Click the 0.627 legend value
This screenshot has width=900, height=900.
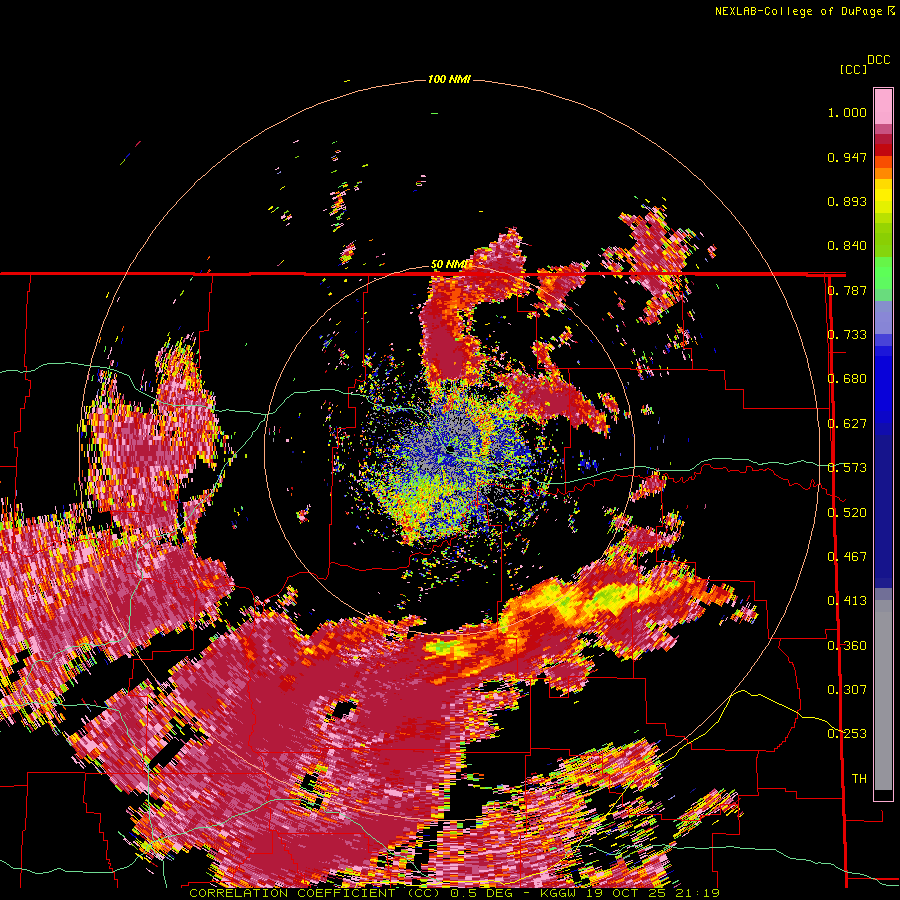coord(847,424)
